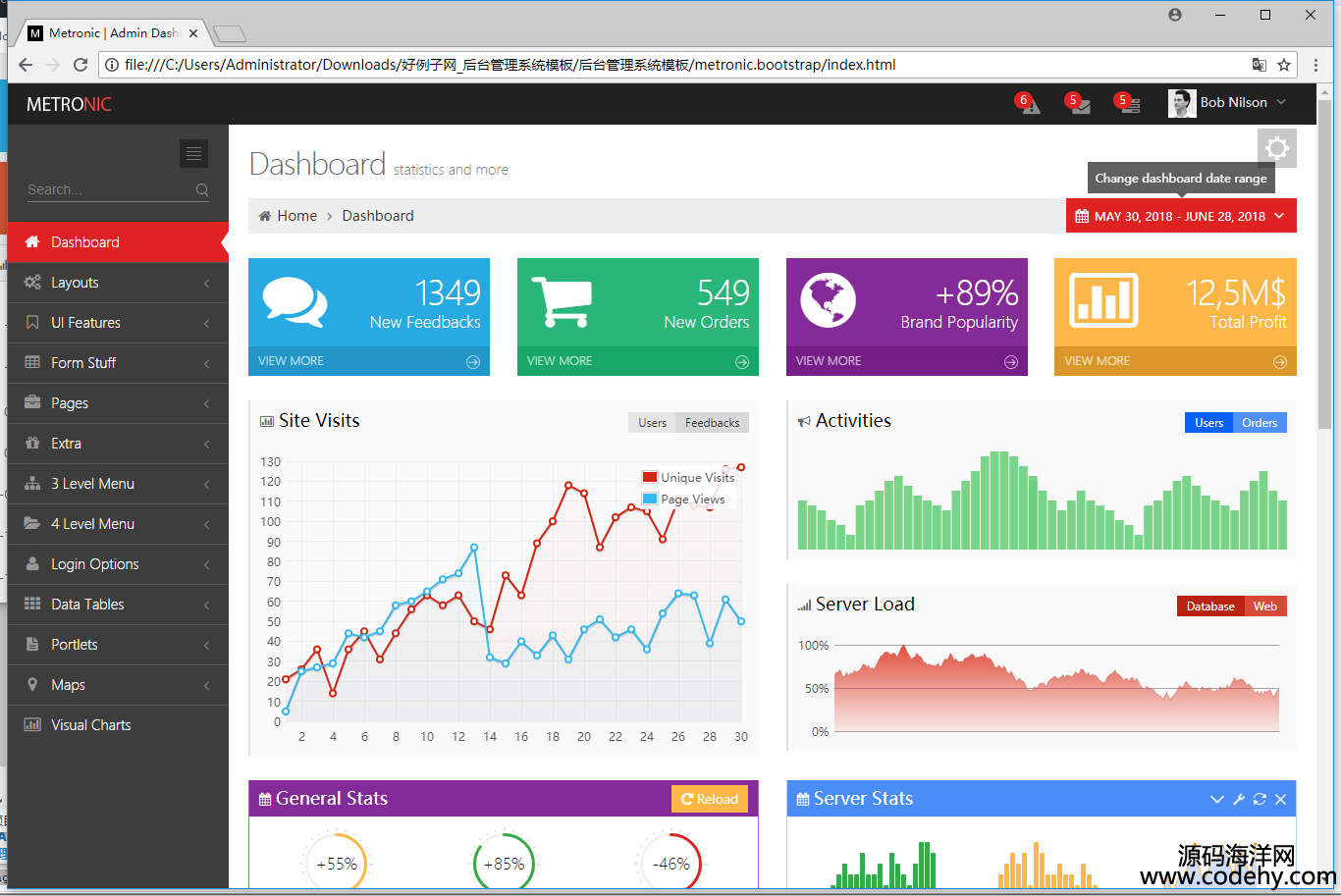Expand the 4 Level Menu item
Image resolution: width=1341 pixels, height=896 pixels.
(x=118, y=524)
